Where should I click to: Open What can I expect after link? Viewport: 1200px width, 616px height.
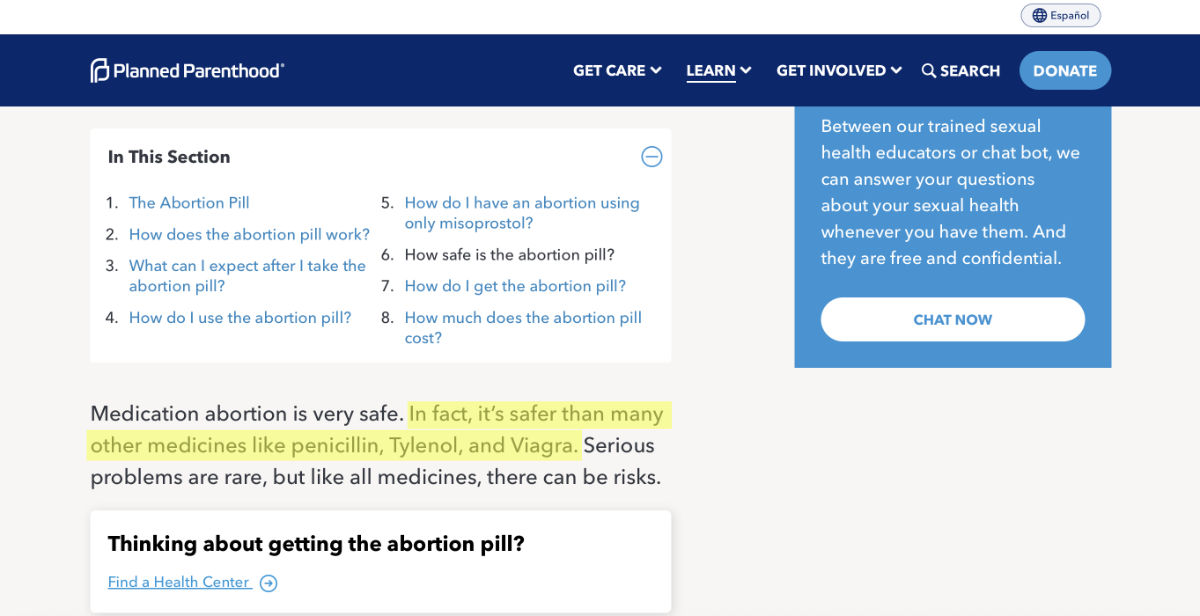[x=247, y=276]
